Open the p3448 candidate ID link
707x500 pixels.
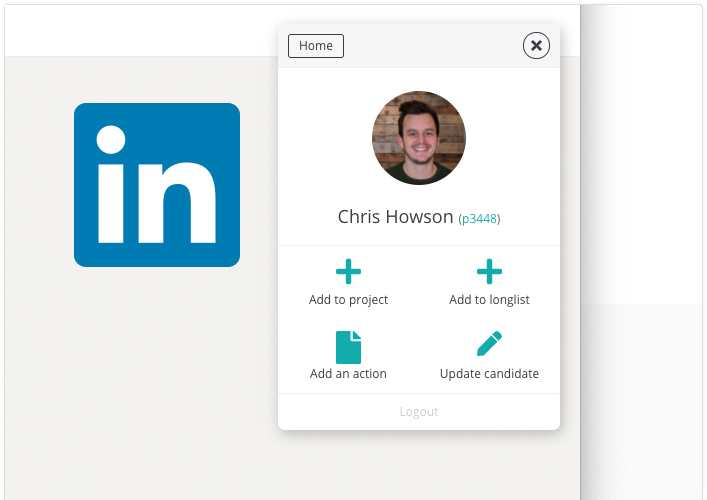click(x=479, y=219)
